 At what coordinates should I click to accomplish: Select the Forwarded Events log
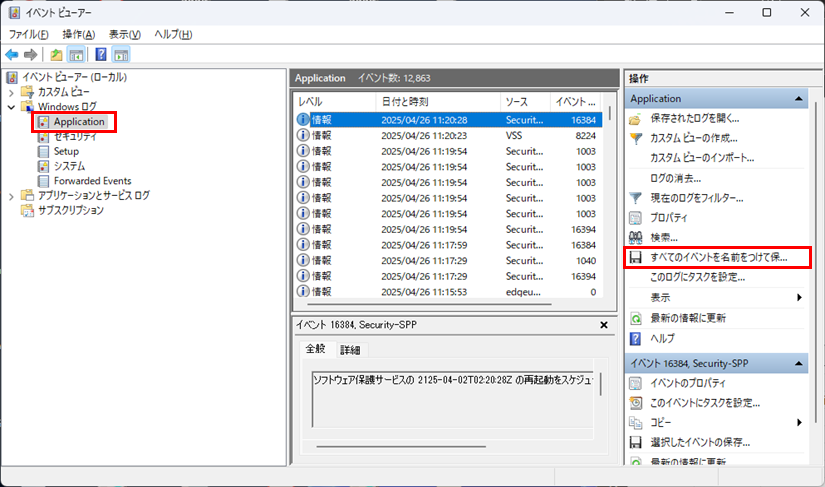[x=93, y=181]
